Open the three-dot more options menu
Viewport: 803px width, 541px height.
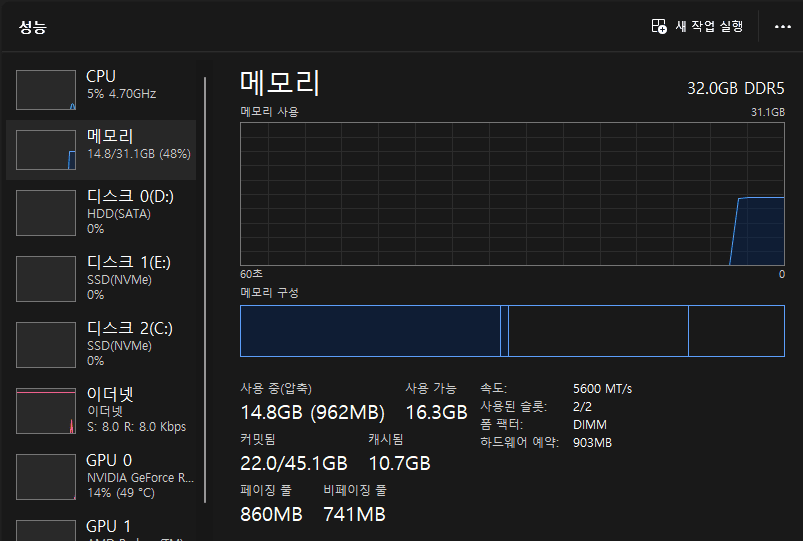783,27
